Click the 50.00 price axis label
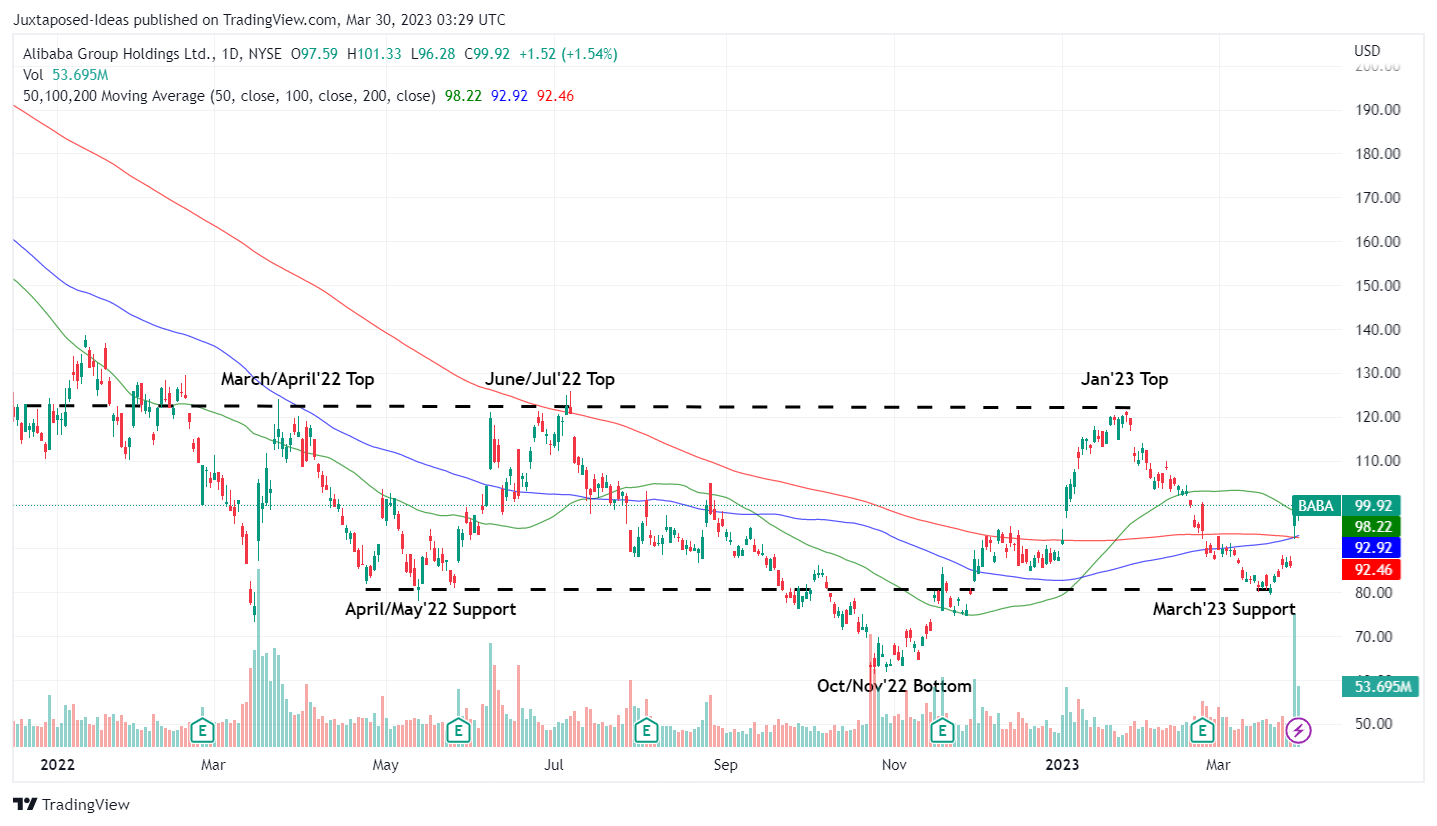This screenshot has width=1437, height=826. 1376,724
